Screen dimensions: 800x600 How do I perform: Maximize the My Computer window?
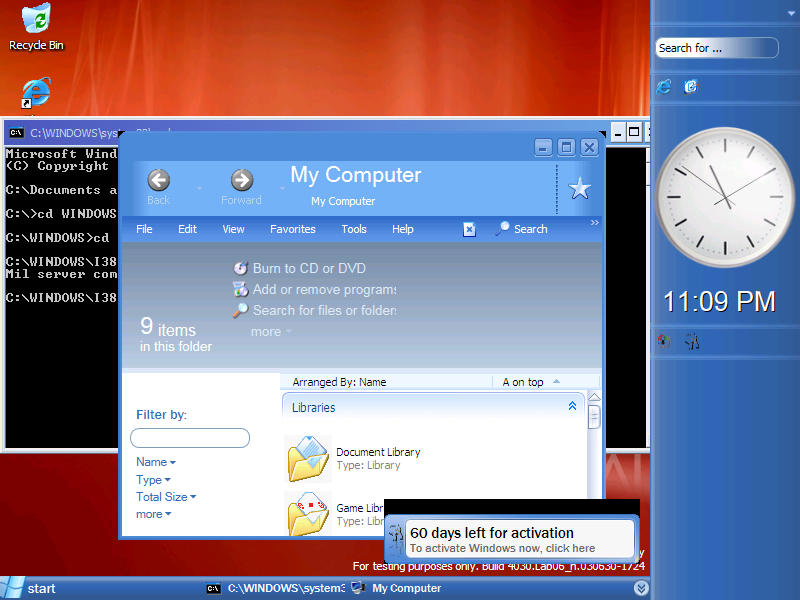pos(566,148)
